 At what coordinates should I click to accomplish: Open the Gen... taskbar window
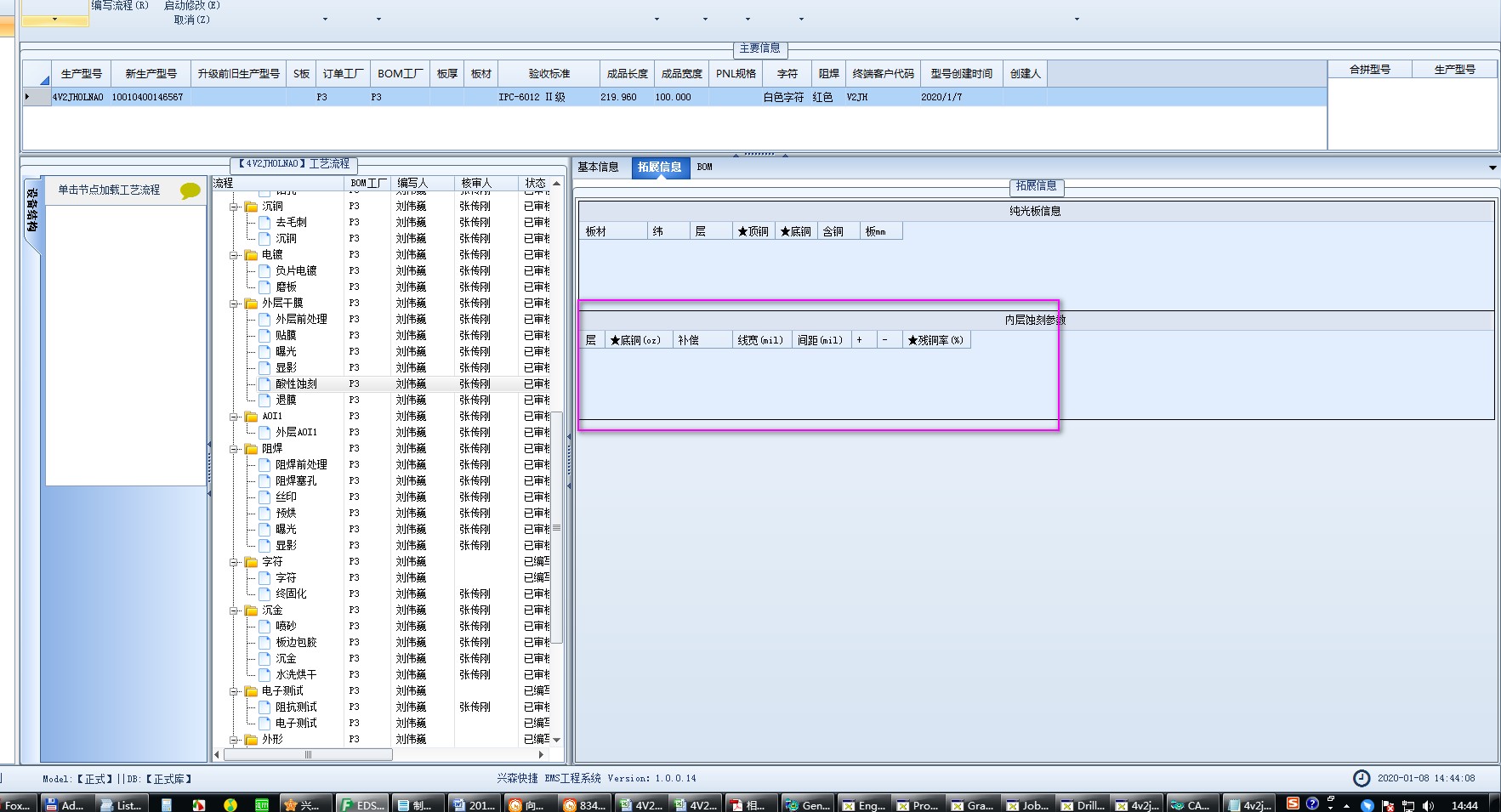click(x=807, y=804)
